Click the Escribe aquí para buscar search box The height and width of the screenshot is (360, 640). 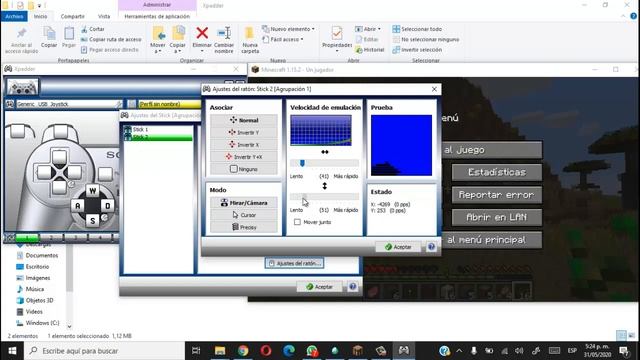coord(104,351)
